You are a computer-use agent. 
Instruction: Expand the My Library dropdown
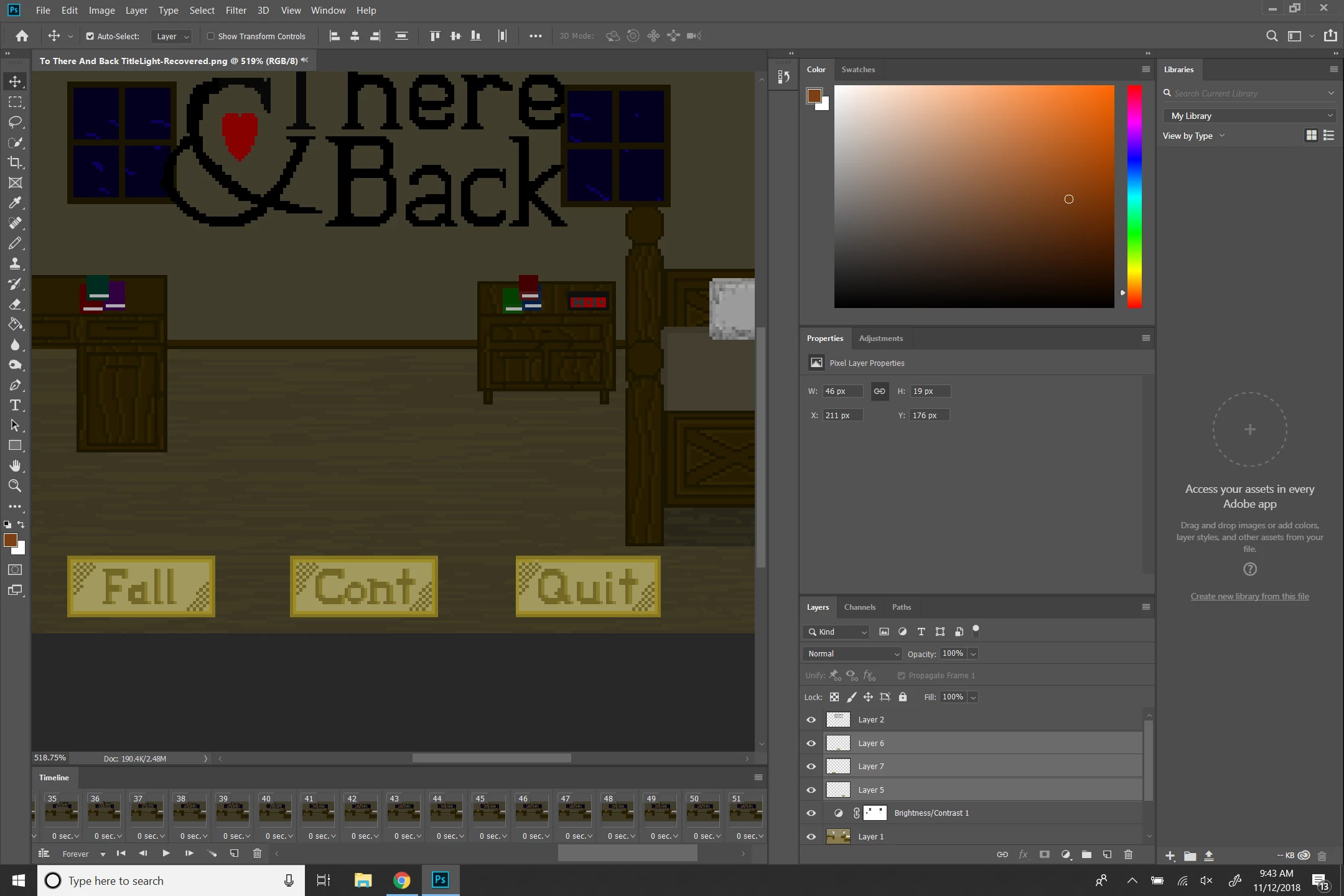coord(1248,116)
